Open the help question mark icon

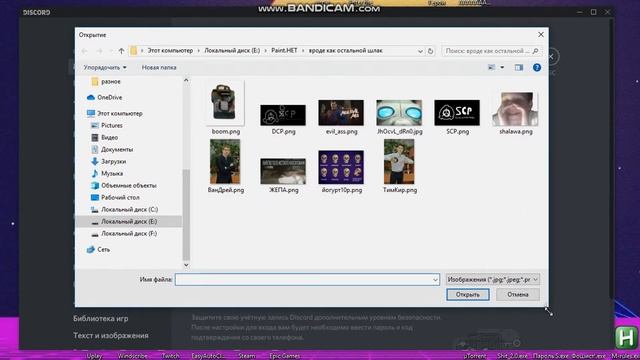click(537, 67)
